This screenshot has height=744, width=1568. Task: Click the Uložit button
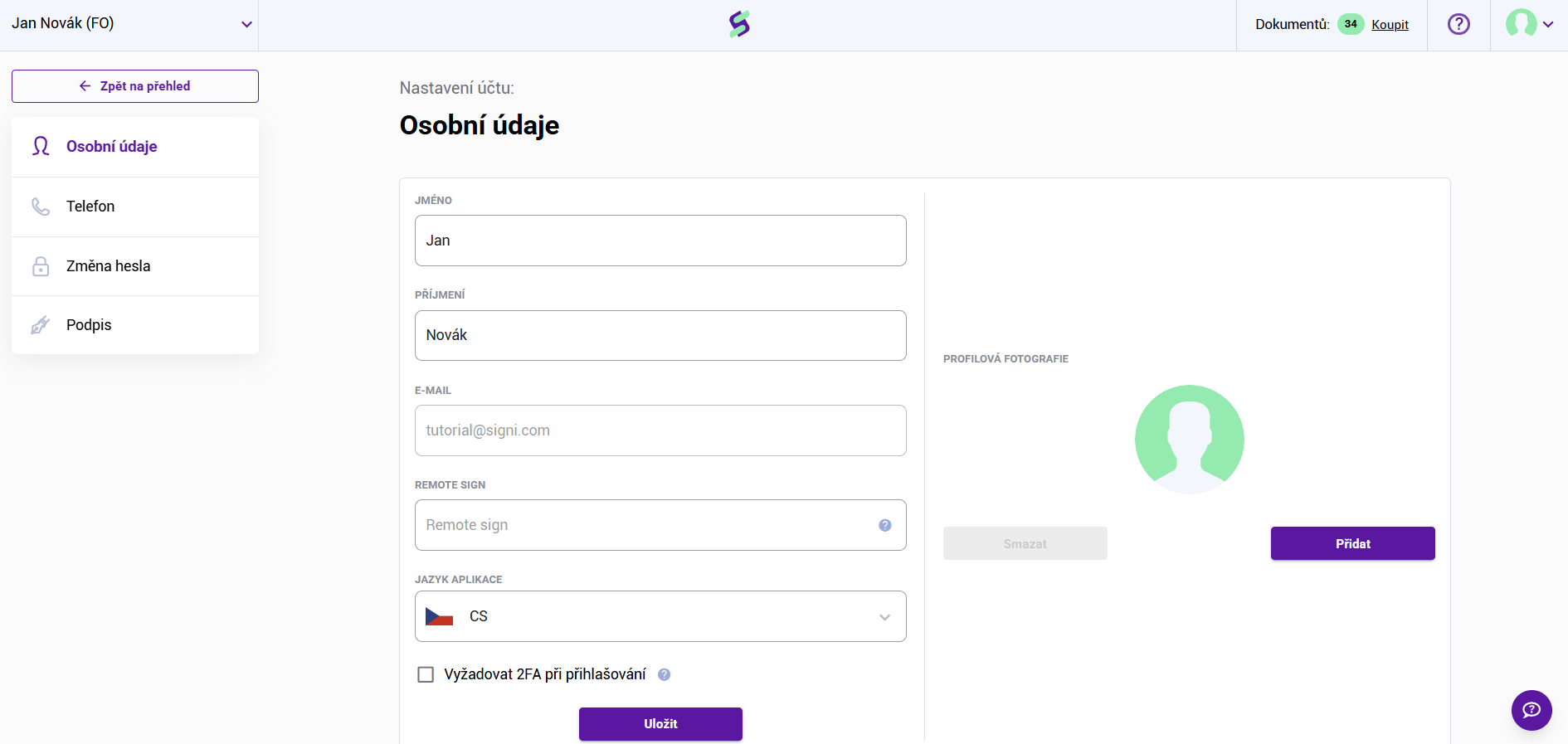click(660, 724)
